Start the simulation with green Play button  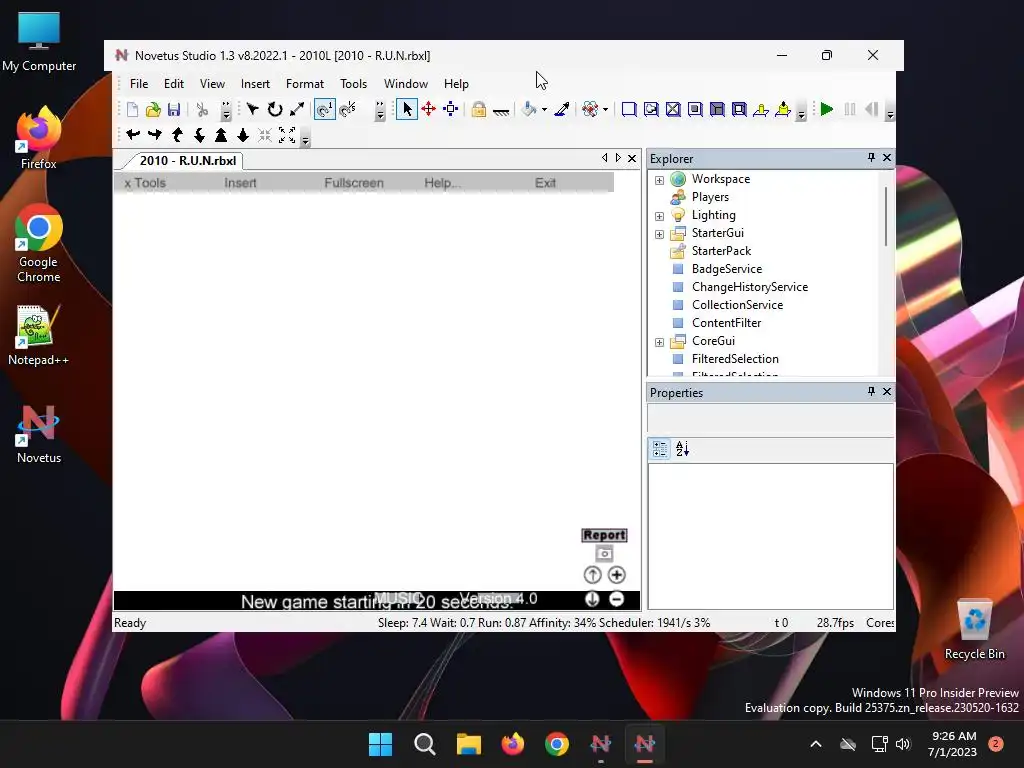[x=827, y=110]
